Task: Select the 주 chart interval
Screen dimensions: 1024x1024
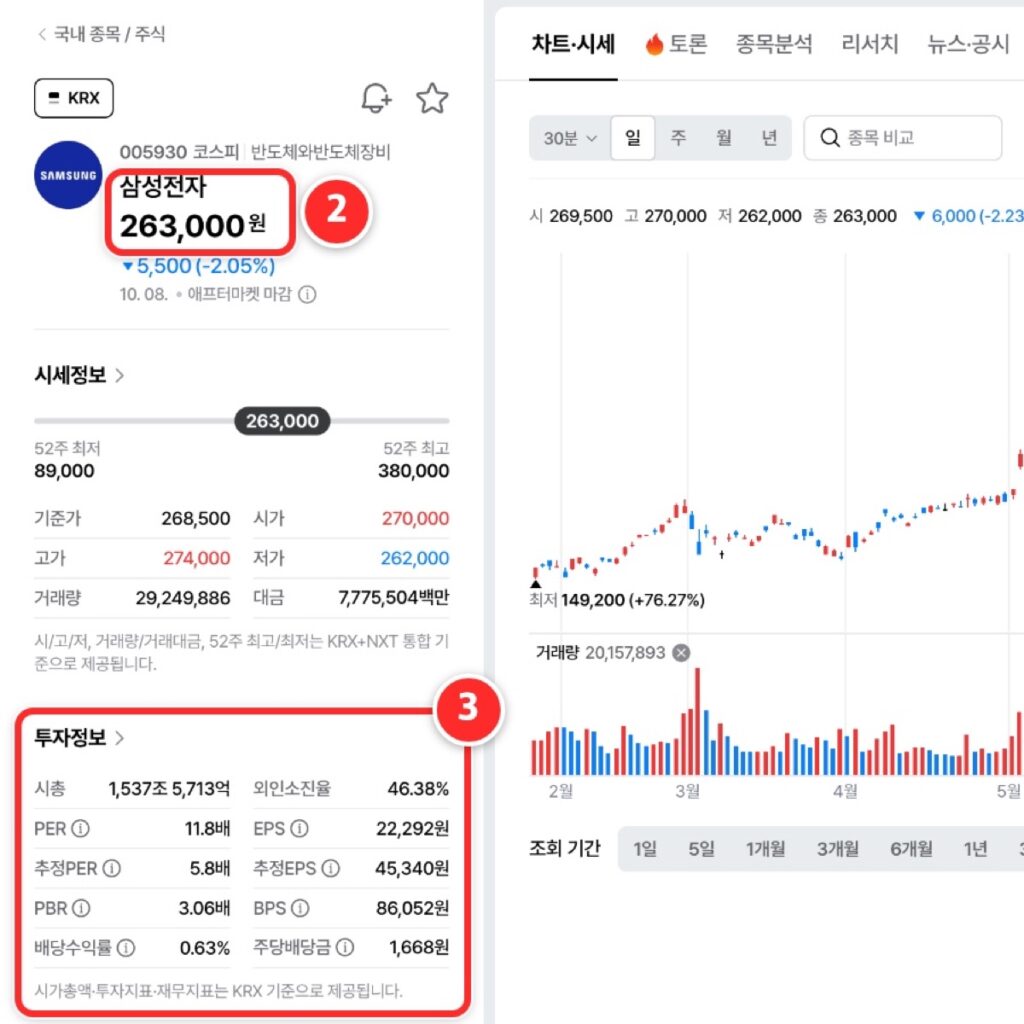Action: (679, 138)
